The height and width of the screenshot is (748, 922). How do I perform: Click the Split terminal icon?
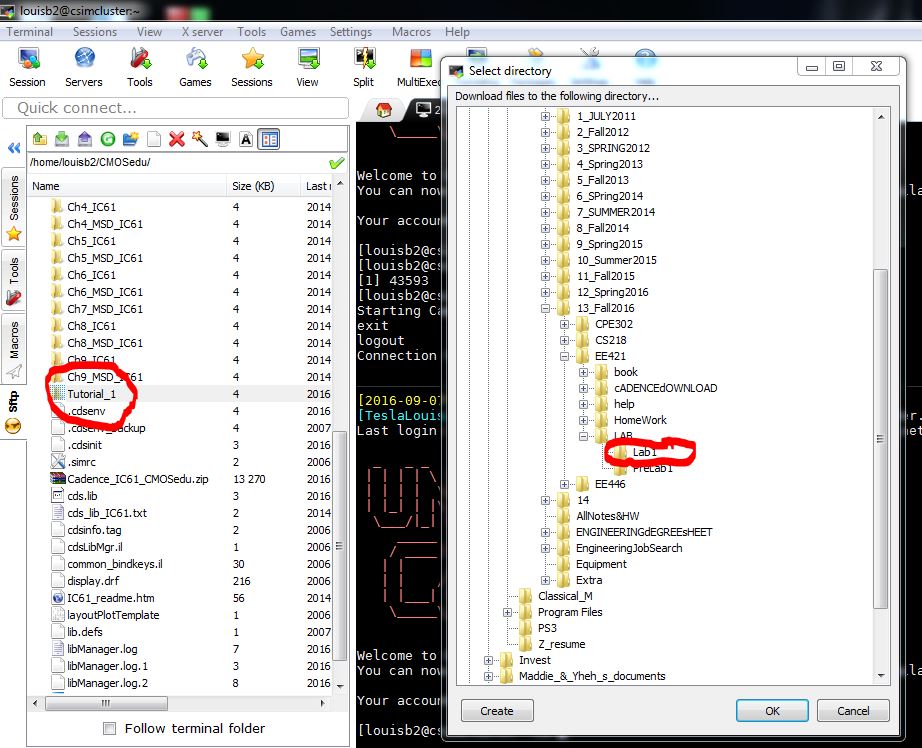pos(363,66)
